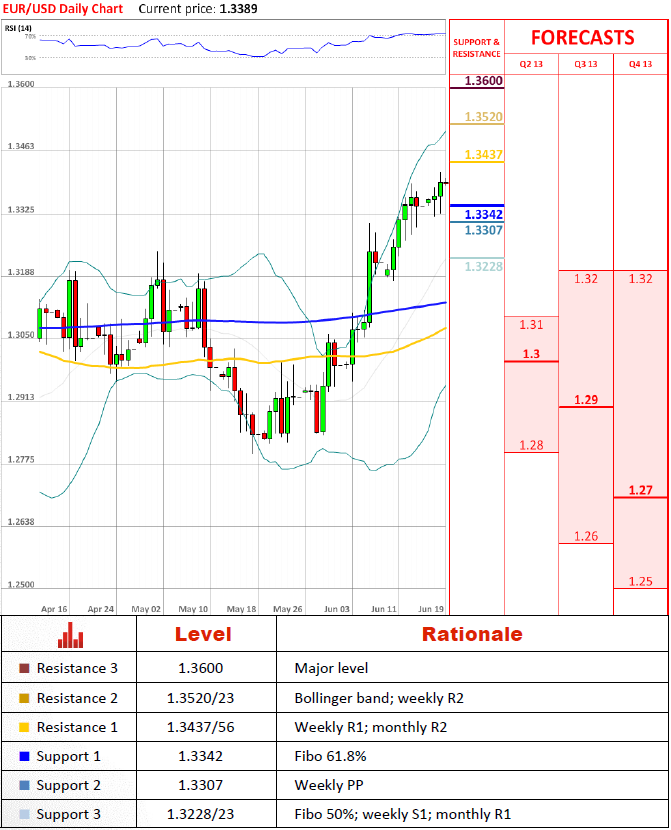
Task: Select the Resistance 2 row label
Action: point(77,699)
